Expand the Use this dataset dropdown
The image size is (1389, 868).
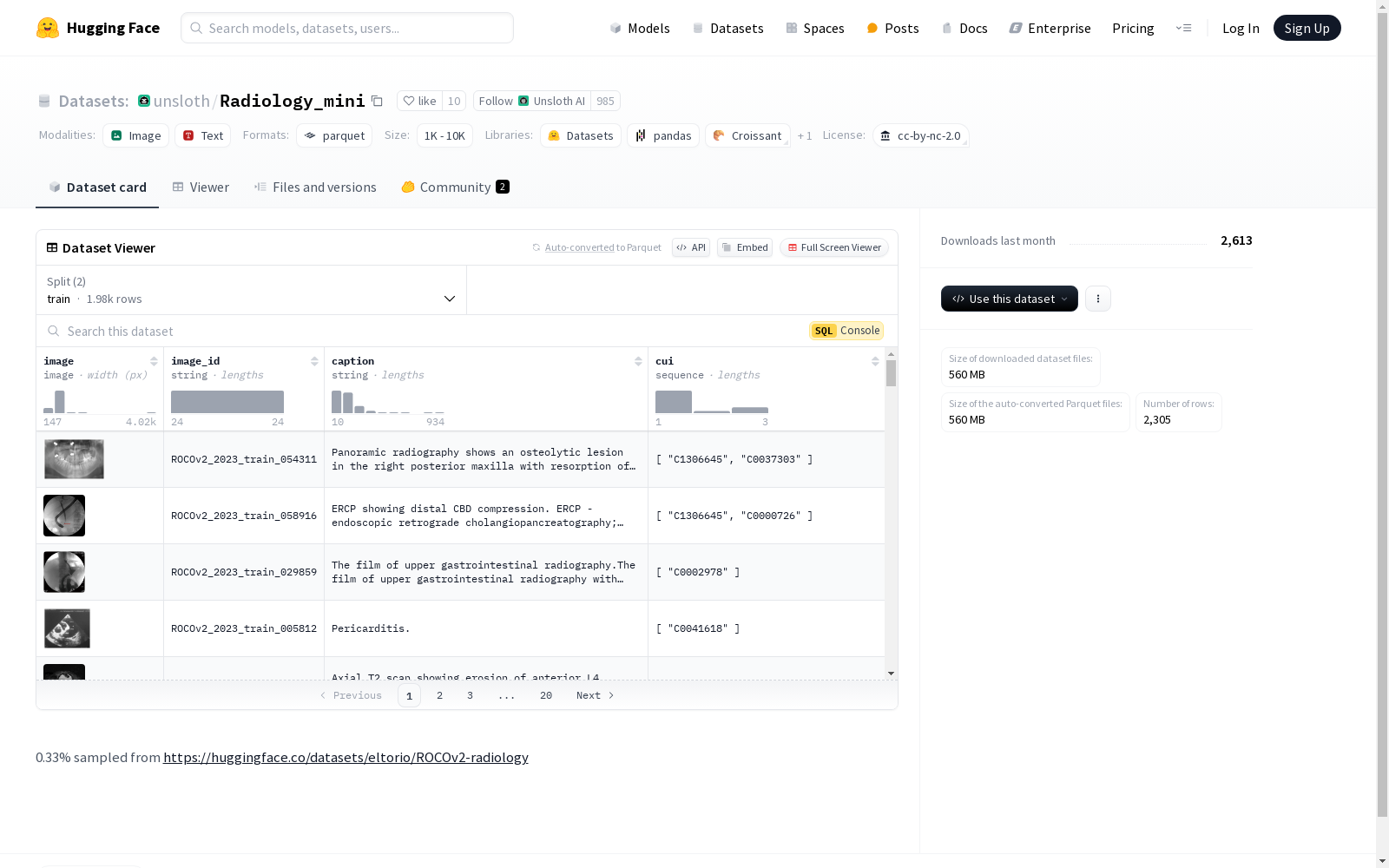1009,299
